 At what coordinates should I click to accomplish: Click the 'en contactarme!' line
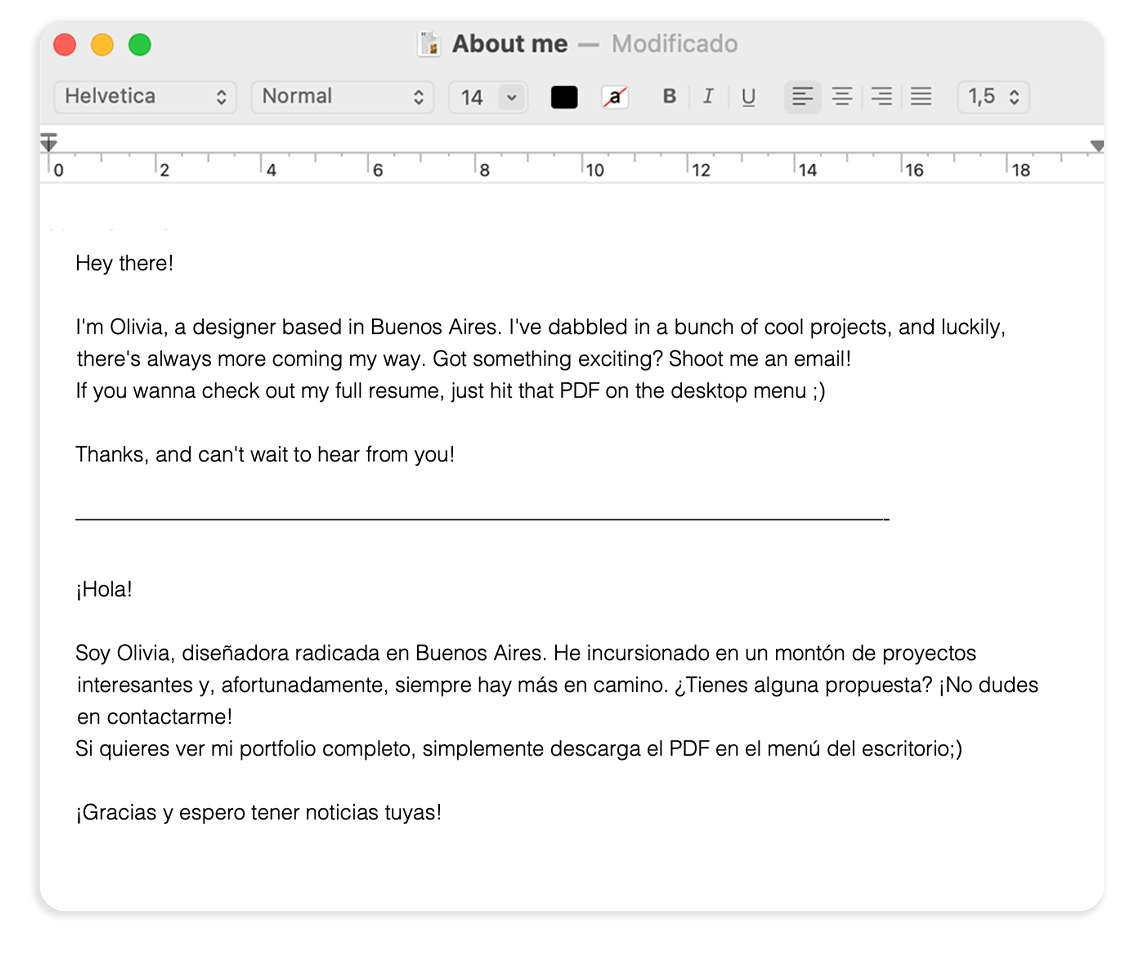pos(154,717)
